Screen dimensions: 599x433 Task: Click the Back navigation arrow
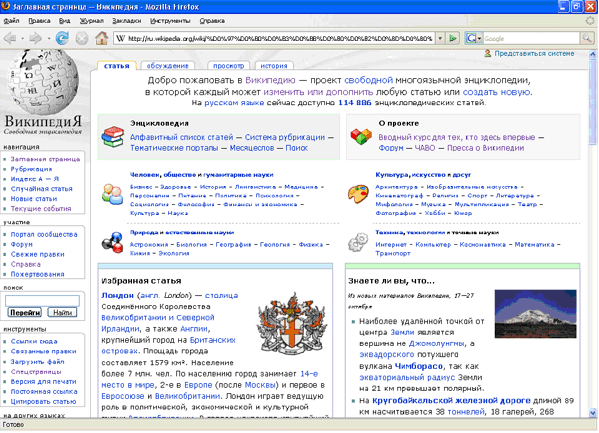pyautogui.click(x=10, y=38)
